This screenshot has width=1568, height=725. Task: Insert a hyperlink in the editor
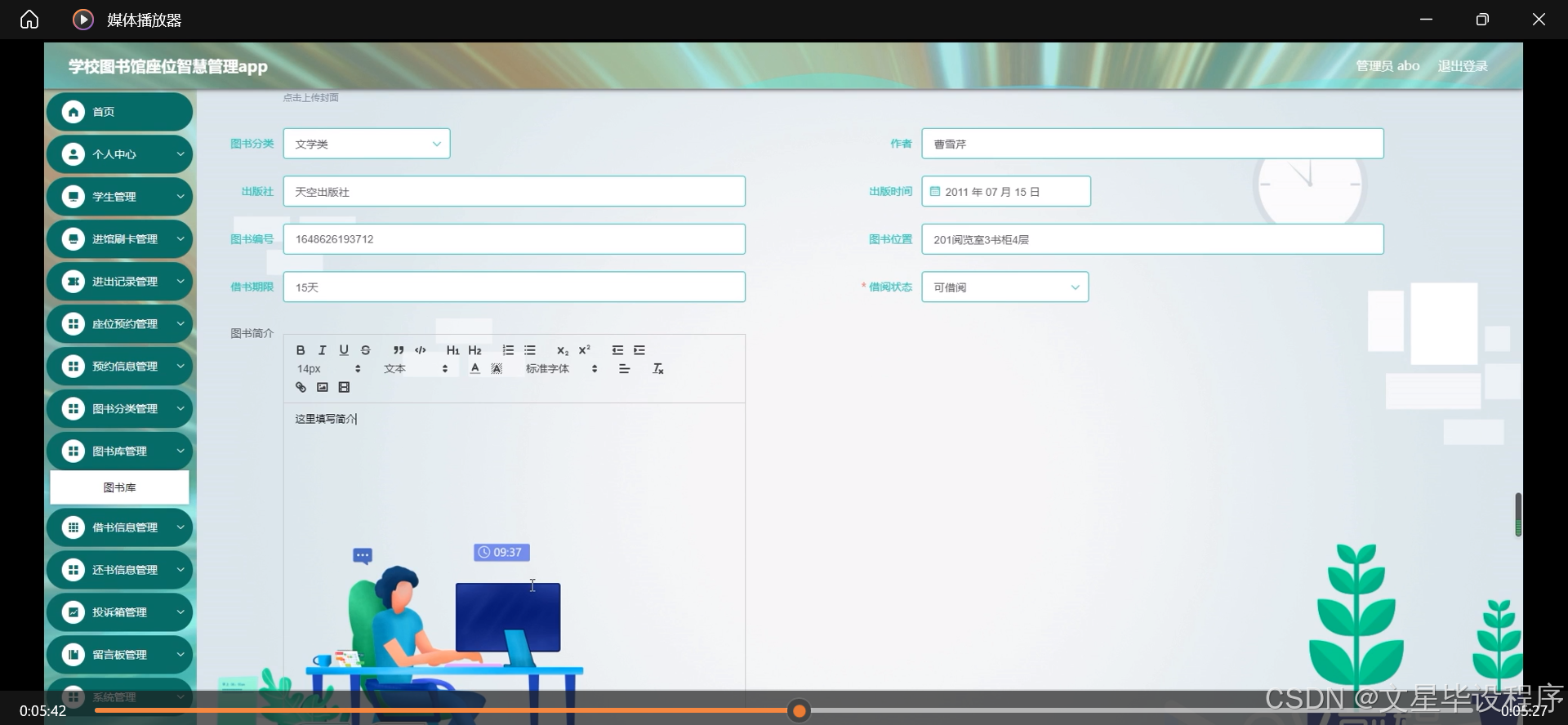point(301,388)
